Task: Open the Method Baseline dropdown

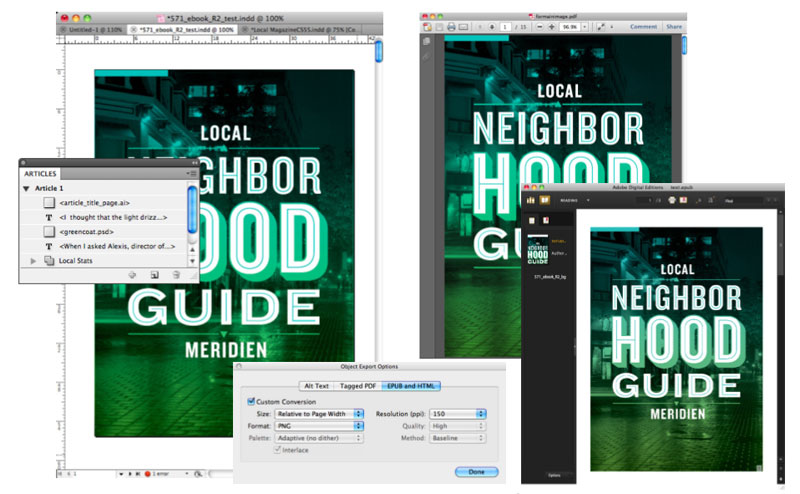Action: [x=458, y=438]
